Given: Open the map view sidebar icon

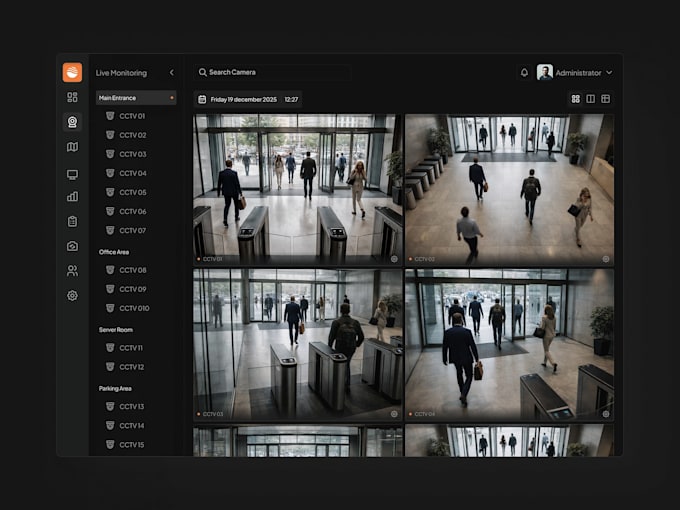Looking at the screenshot, I should pos(72,147).
